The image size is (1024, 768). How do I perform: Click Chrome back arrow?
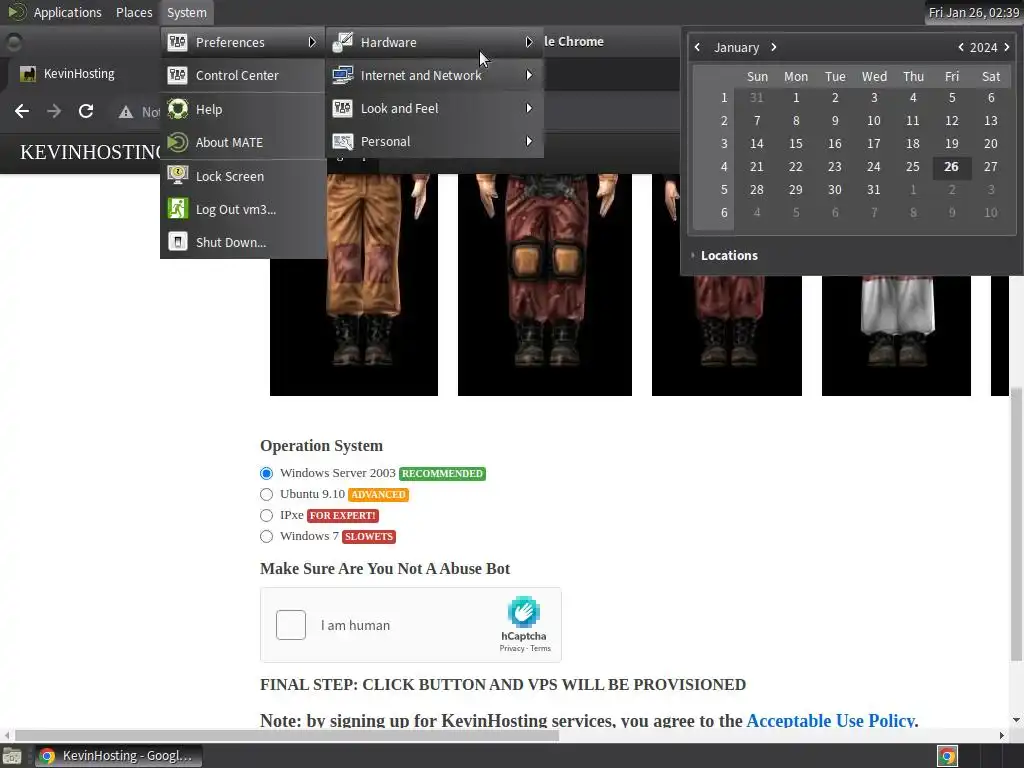[22, 112]
